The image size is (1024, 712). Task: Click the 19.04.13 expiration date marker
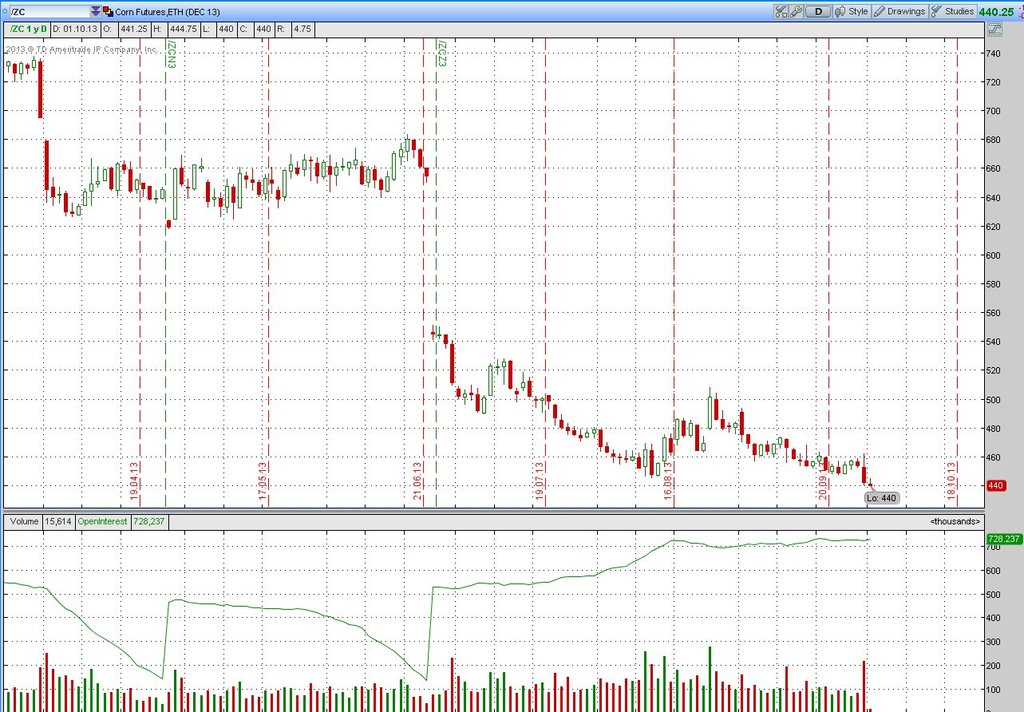tap(134, 481)
